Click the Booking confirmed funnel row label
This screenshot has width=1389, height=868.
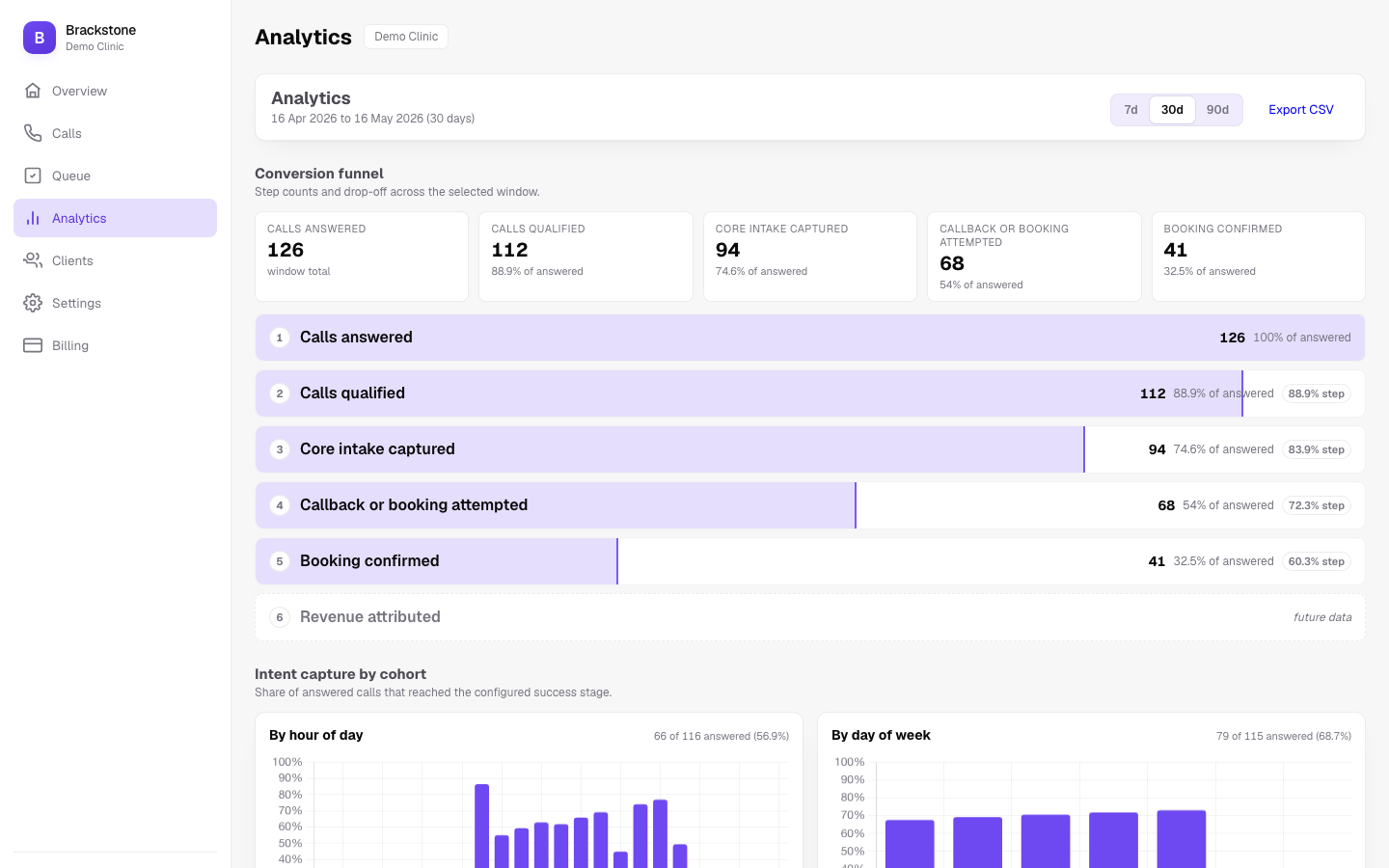(369, 561)
